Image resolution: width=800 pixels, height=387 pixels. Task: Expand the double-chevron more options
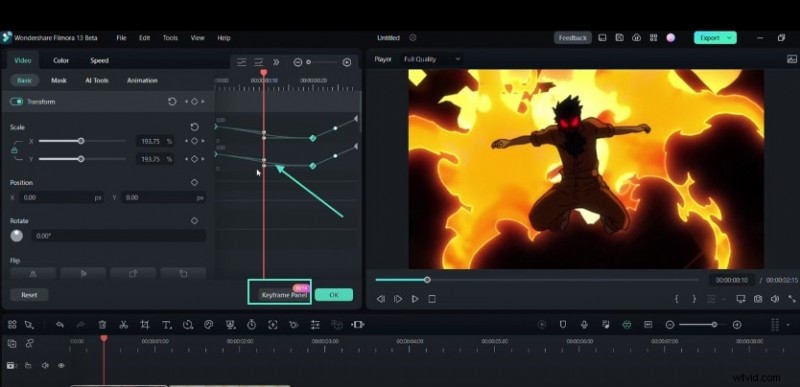click(x=276, y=62)
